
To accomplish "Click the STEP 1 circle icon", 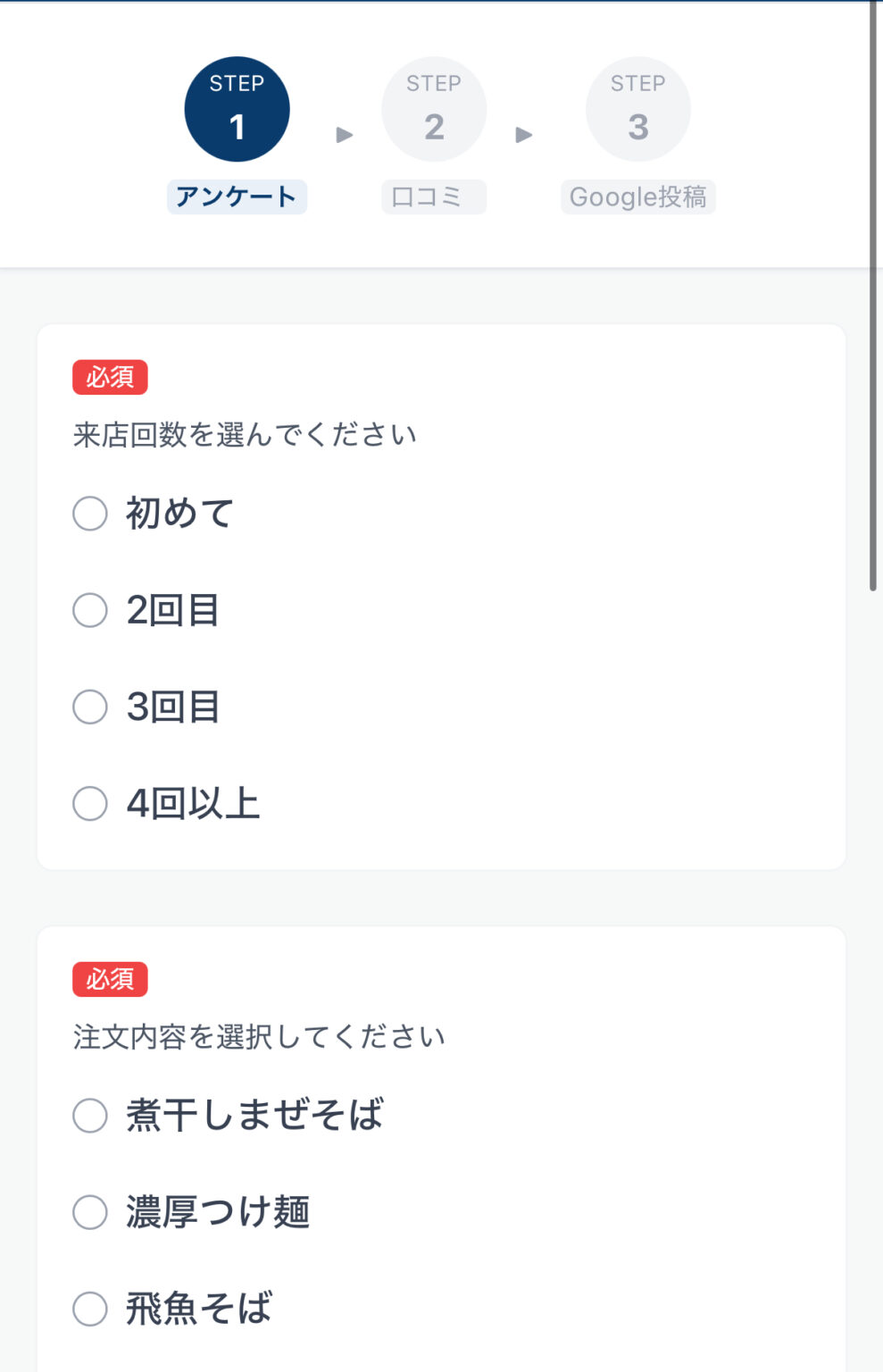I will pyautogui.click(x=237, y=109).
